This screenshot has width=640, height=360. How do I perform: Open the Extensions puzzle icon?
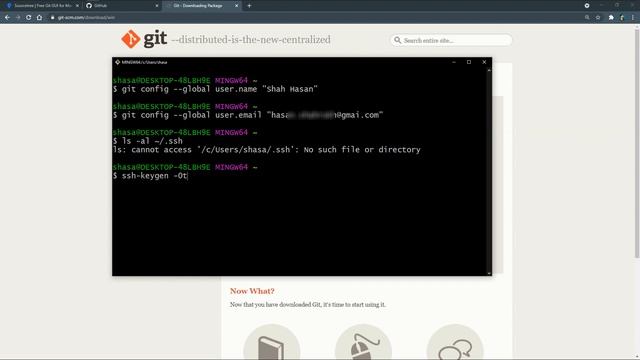pos(611,18)
